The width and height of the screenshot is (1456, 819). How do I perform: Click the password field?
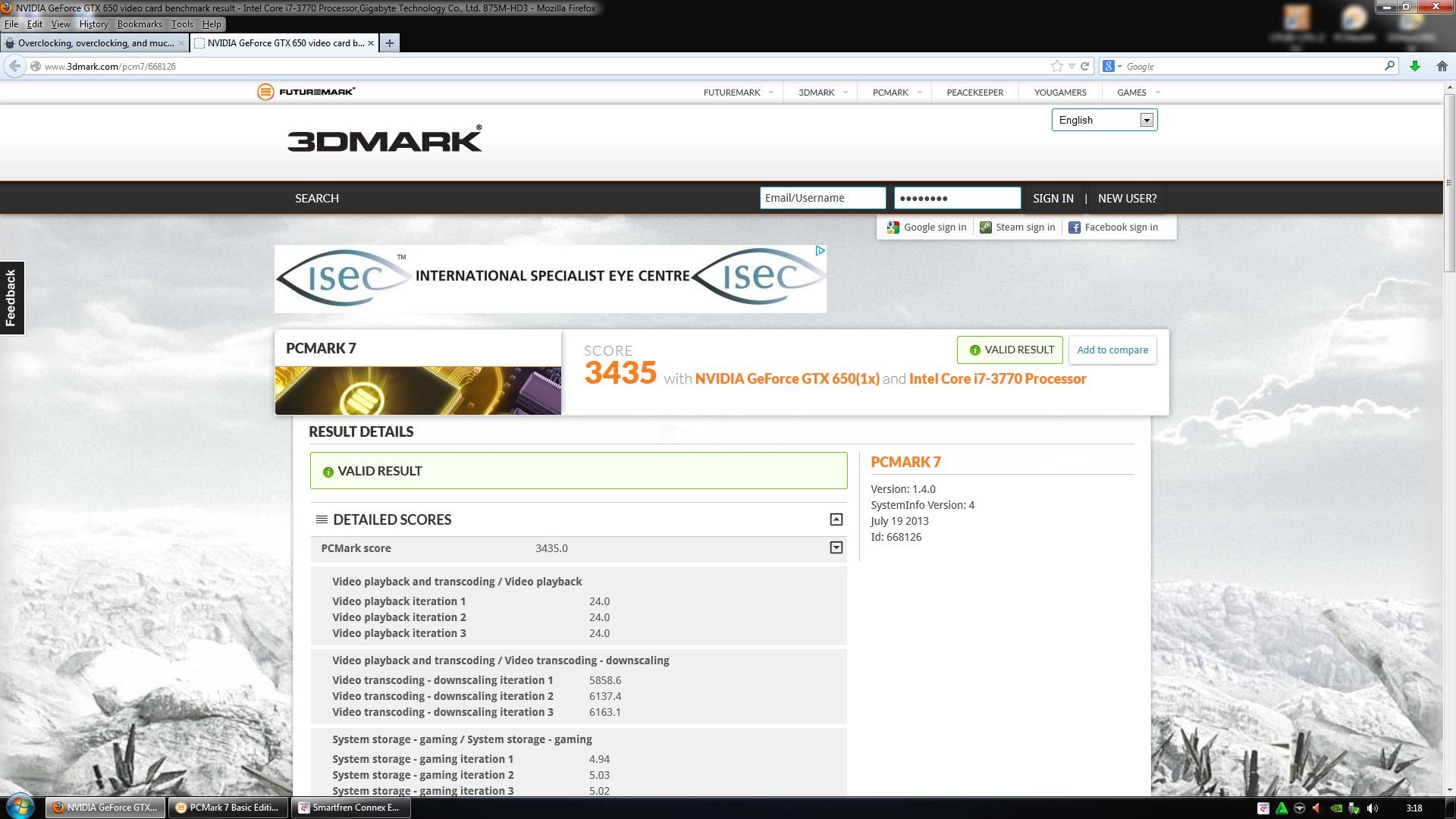click(x=958, y=198)
